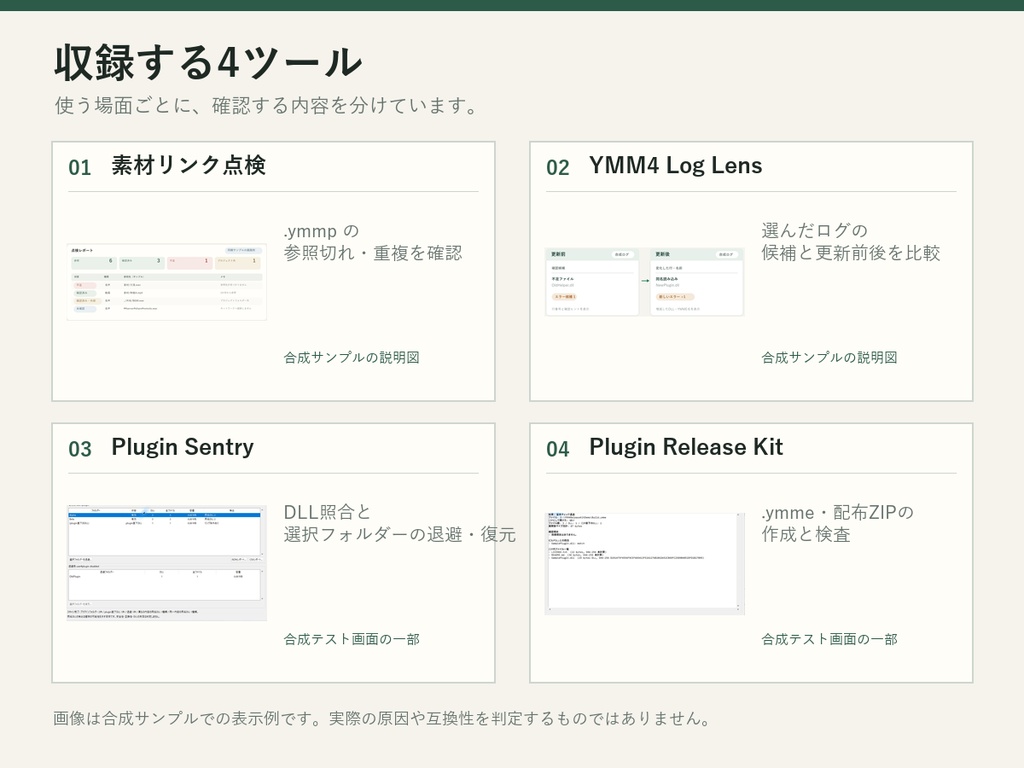Click the number 04 label
Viewport: 1024px width, 768px height.
pyautogui.click(x=558, y=449)
